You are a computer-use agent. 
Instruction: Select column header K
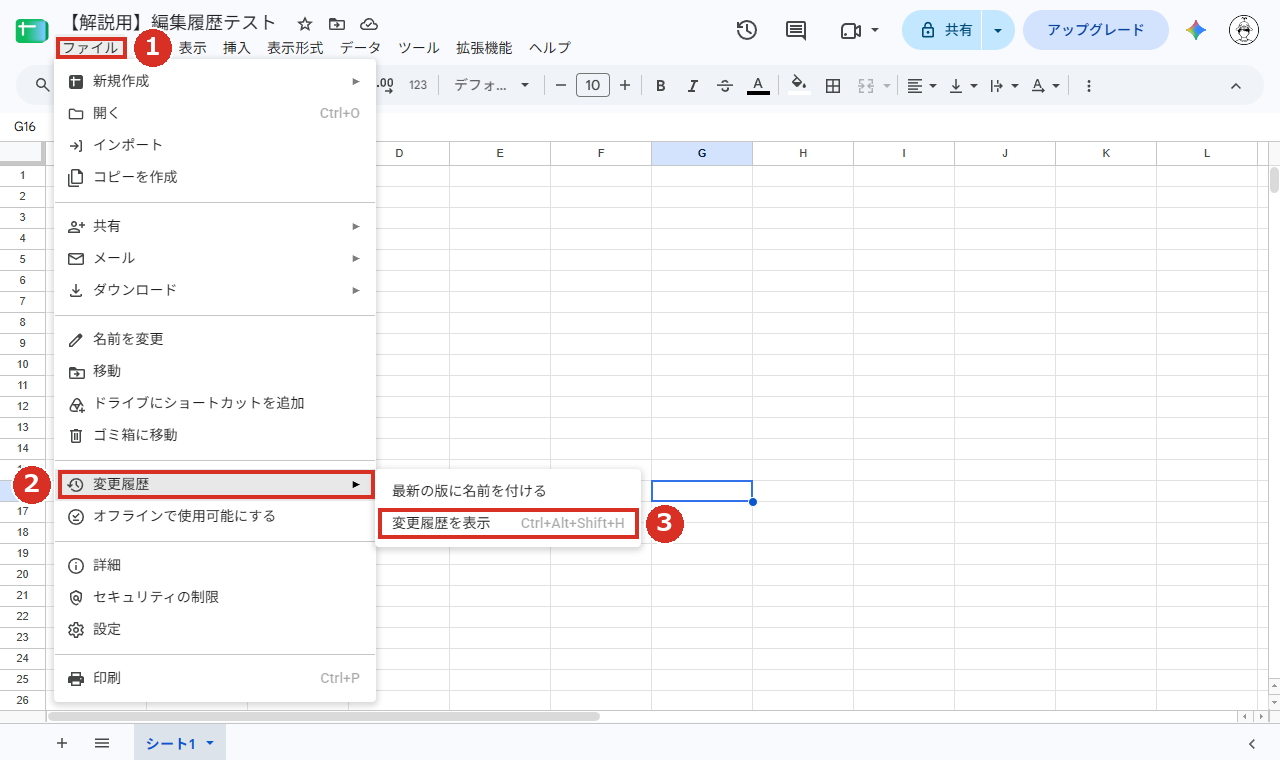coord(1106,153)
